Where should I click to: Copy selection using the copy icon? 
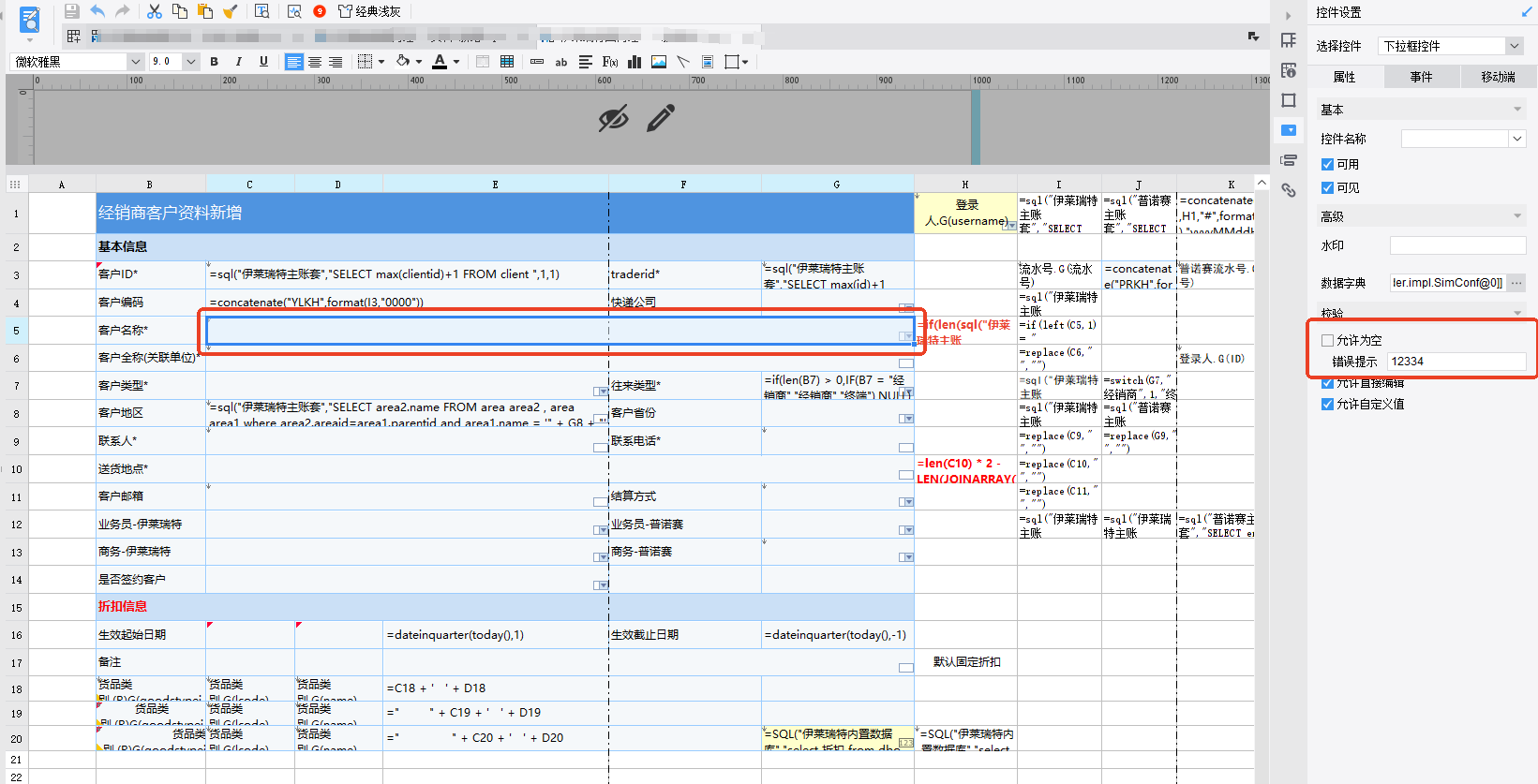180,11
